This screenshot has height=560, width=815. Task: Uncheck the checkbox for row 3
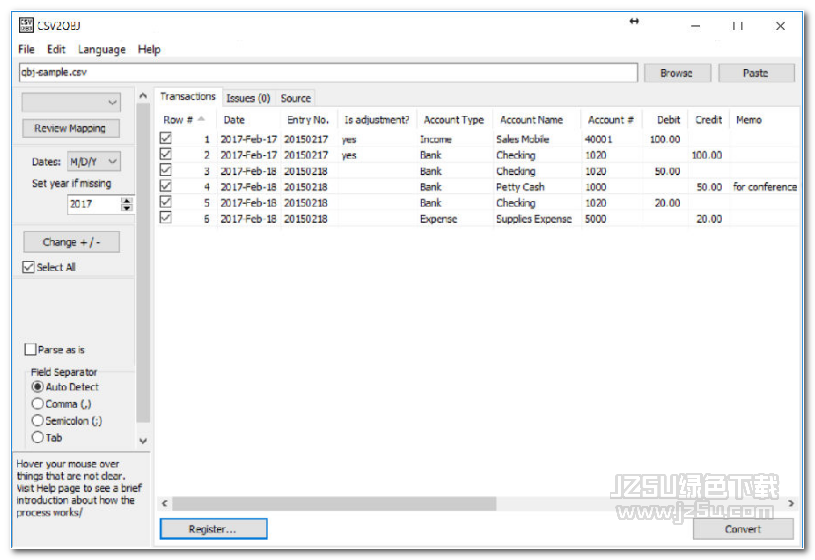click(x=165, y=170)
